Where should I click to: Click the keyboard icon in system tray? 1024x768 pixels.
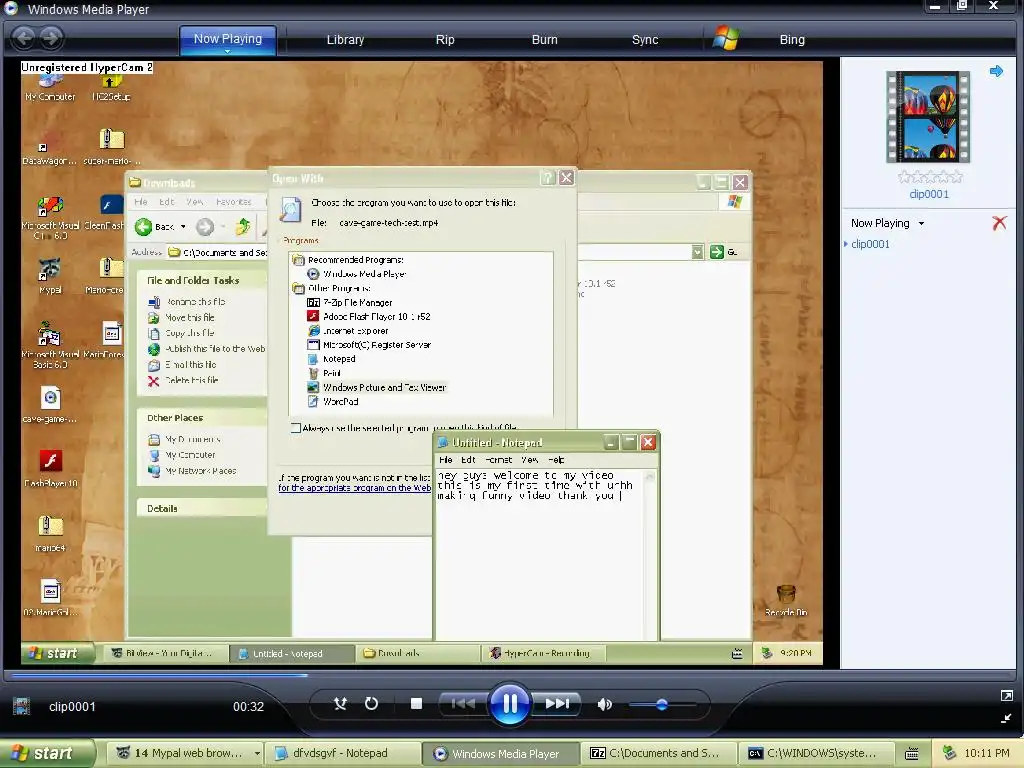[912, 754]
